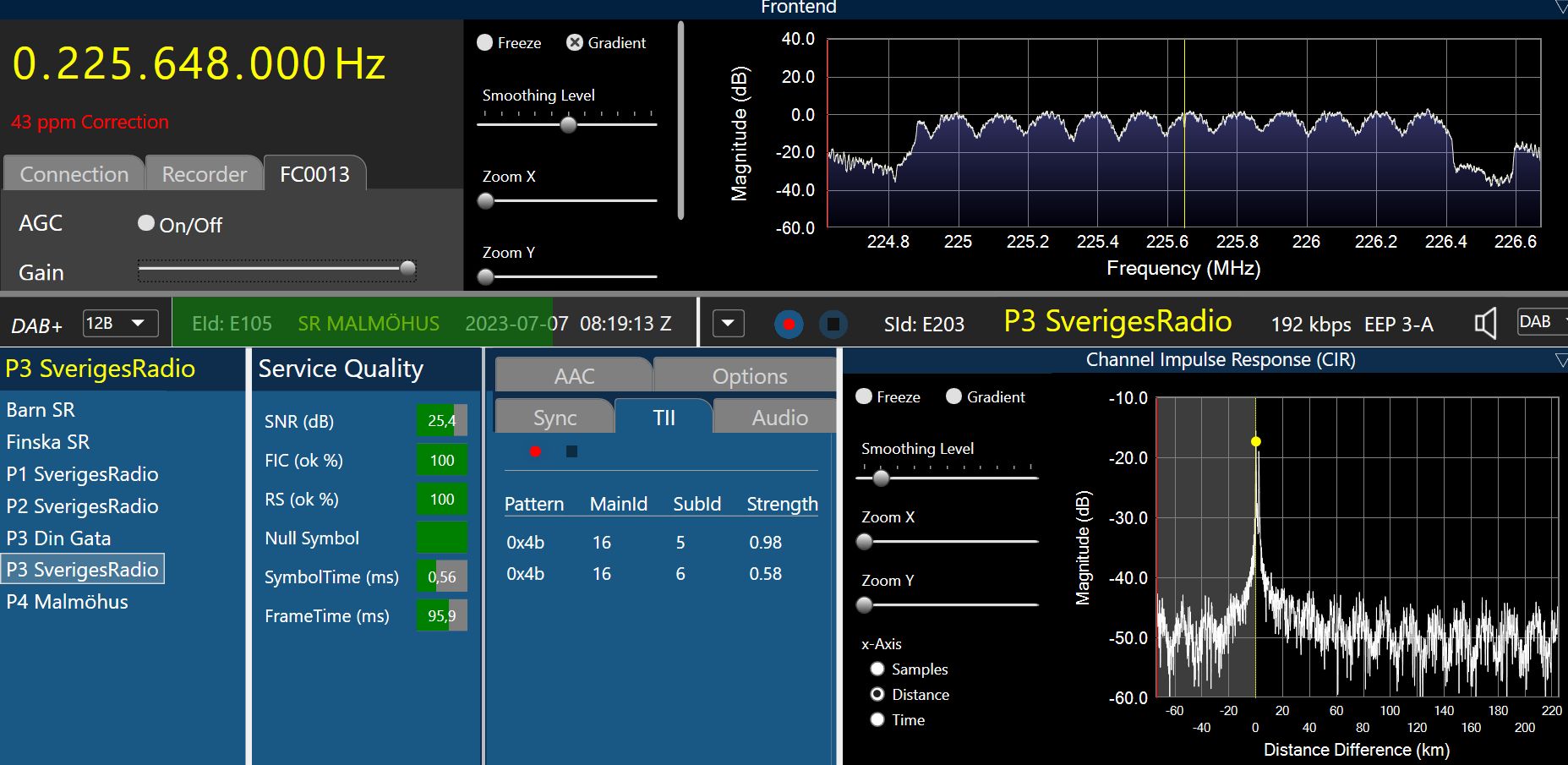Click the Gain slider handle
Screen dimensions: 1568x765
(x=407, y=269)
